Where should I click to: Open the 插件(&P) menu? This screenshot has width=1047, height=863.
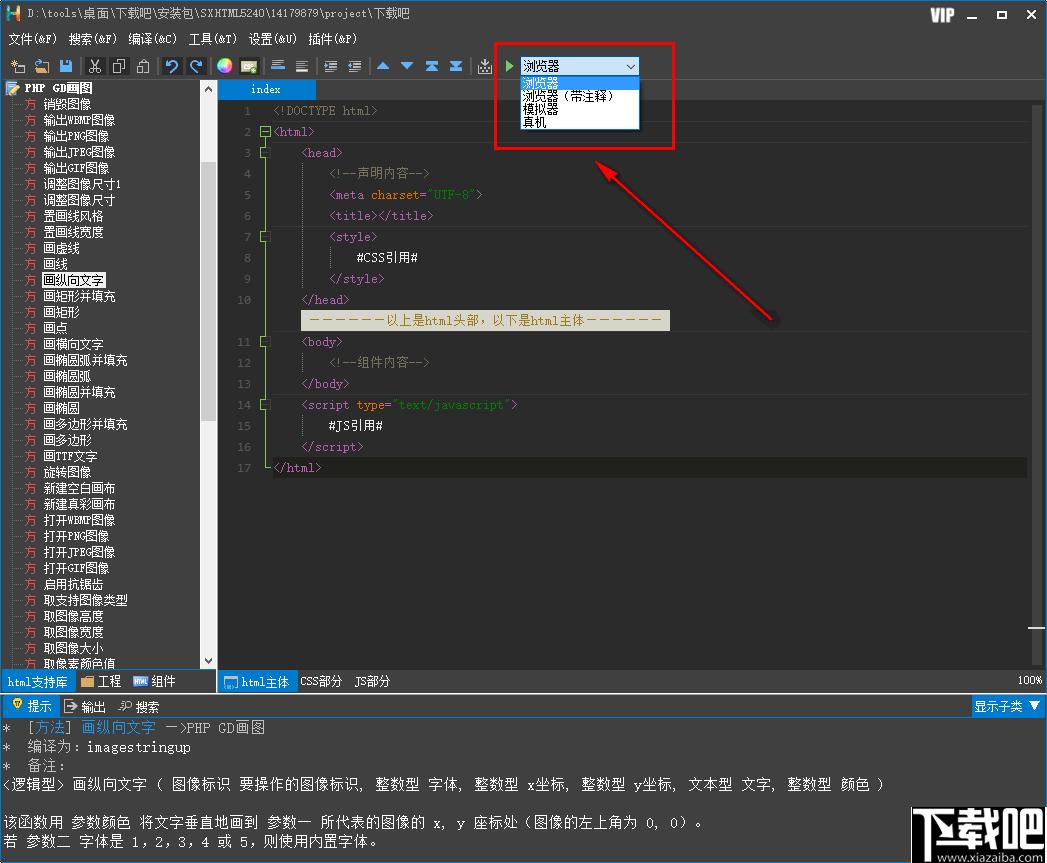(333, 39)
